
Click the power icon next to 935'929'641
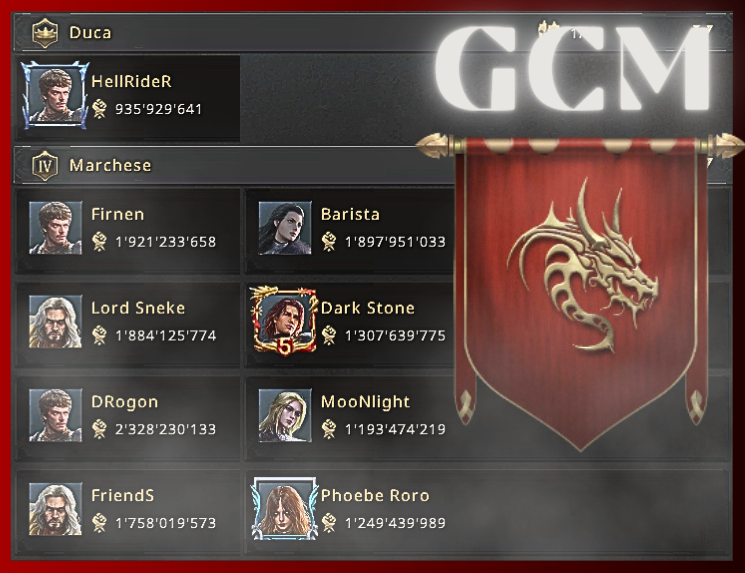[x=99, y=109]
